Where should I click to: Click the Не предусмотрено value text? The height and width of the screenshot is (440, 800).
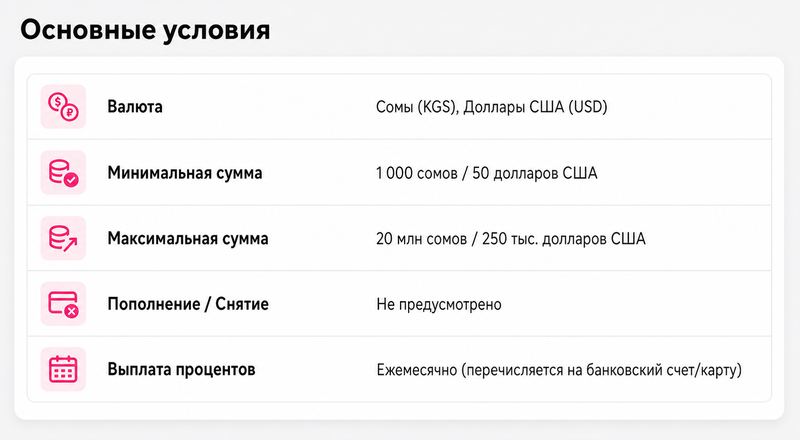[439, 304]
